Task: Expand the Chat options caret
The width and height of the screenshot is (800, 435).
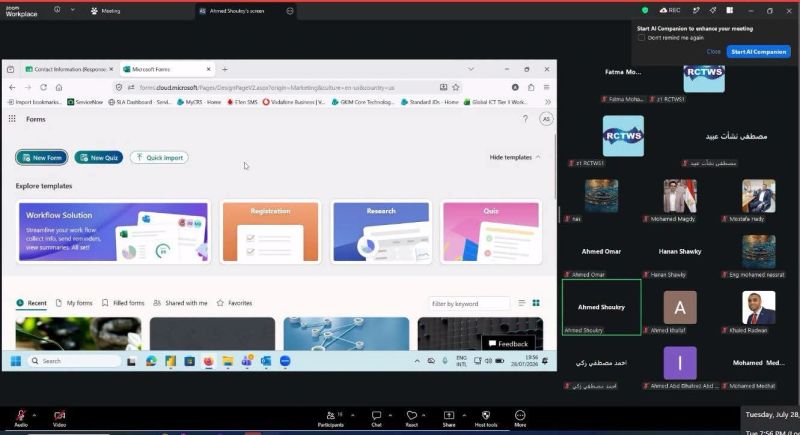Action: (390, 415)
